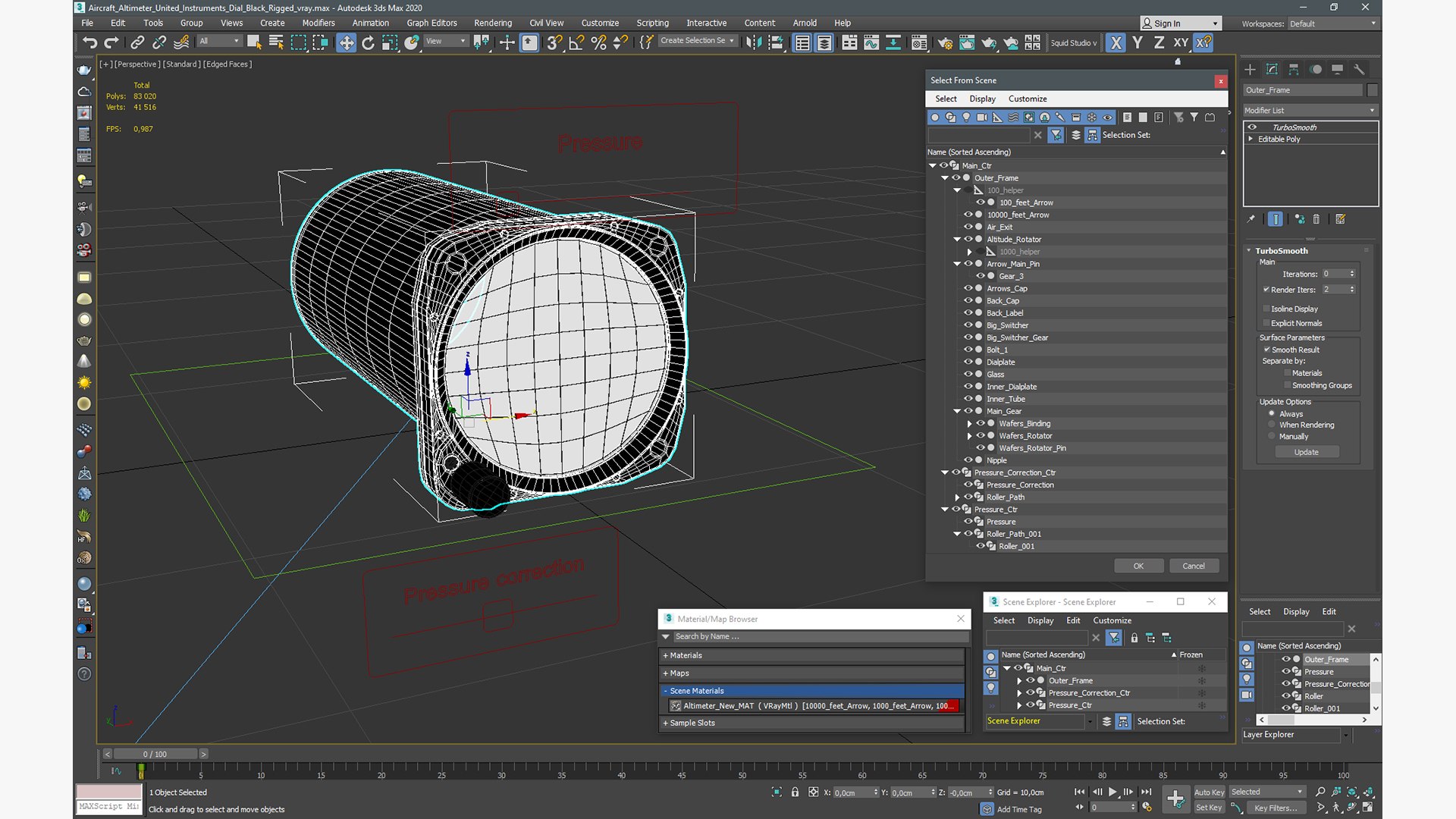The image size is (1456, 819).
Task: Toggle visibility eye of Glass object
Action: click(x=968, y=374)
